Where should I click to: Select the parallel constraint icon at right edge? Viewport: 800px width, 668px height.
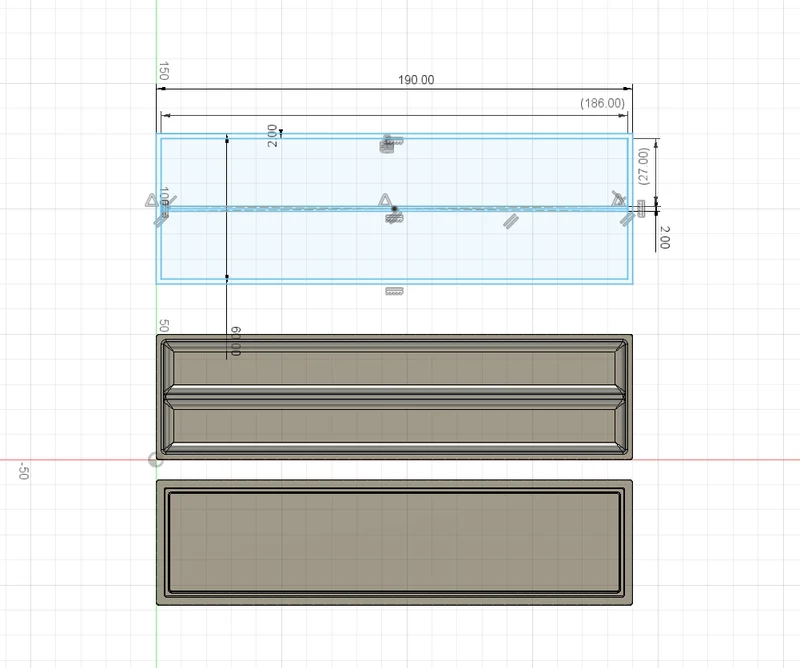click(627, 219)
